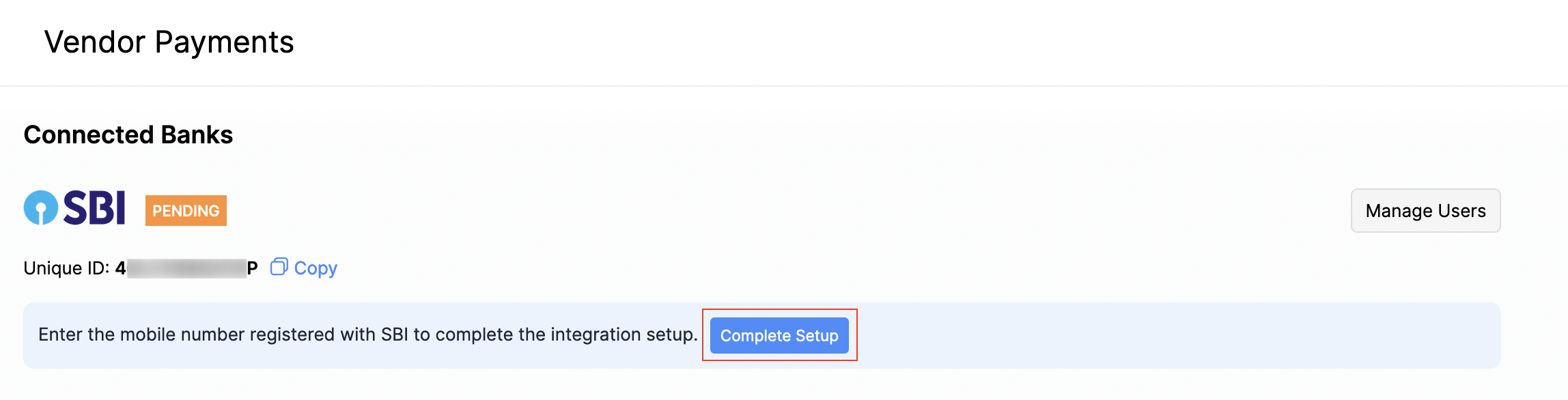
Task: Click the Connected Banks heading
Action: (x=128, y=135)
